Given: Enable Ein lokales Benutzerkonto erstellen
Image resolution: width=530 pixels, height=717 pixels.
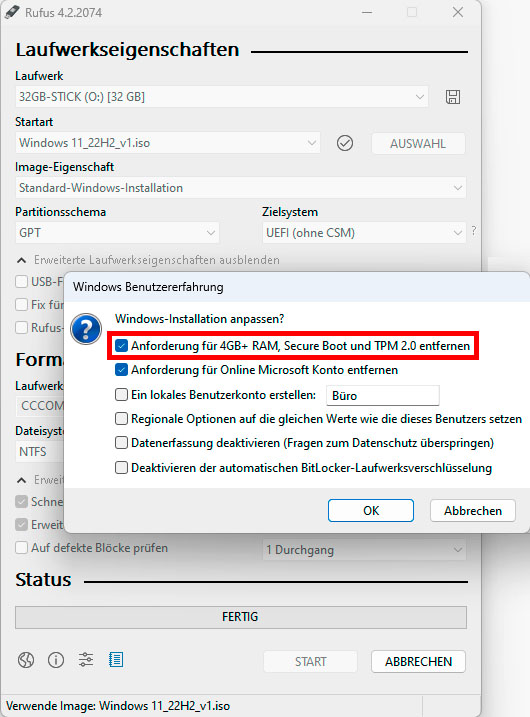Looking at the screenshot, I should [x=121, y=395].
